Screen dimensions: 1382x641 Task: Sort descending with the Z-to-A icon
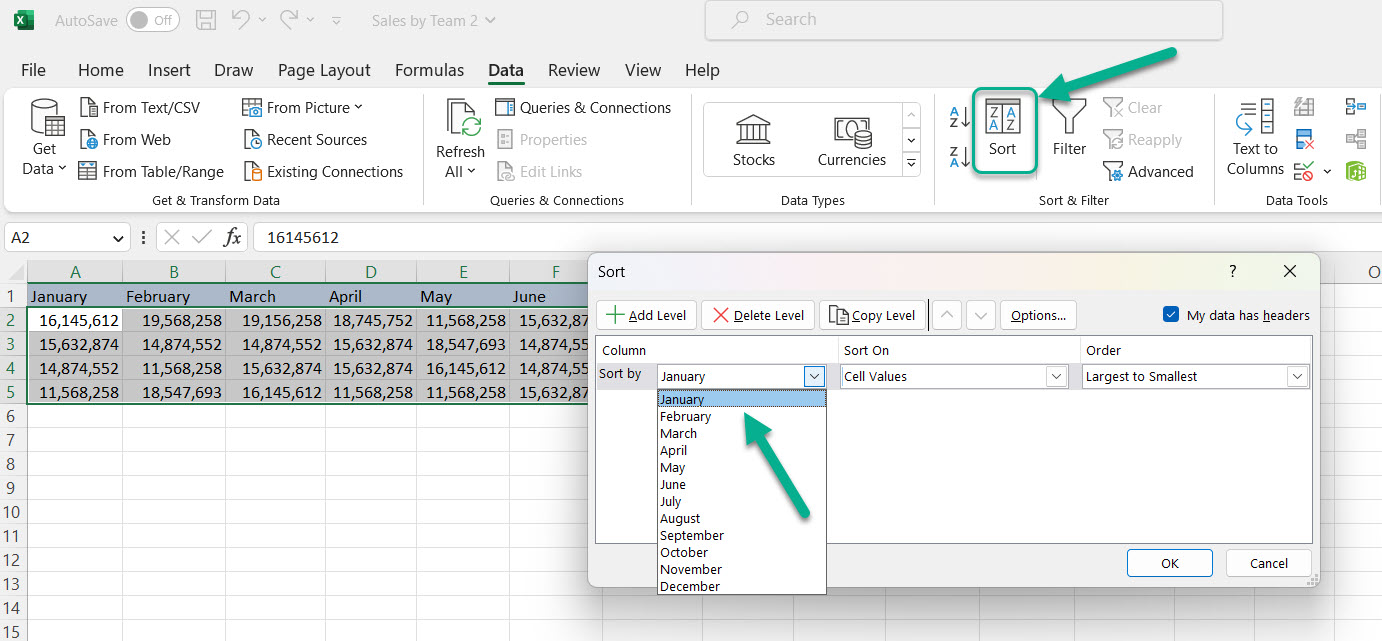[x=959, y=156]
